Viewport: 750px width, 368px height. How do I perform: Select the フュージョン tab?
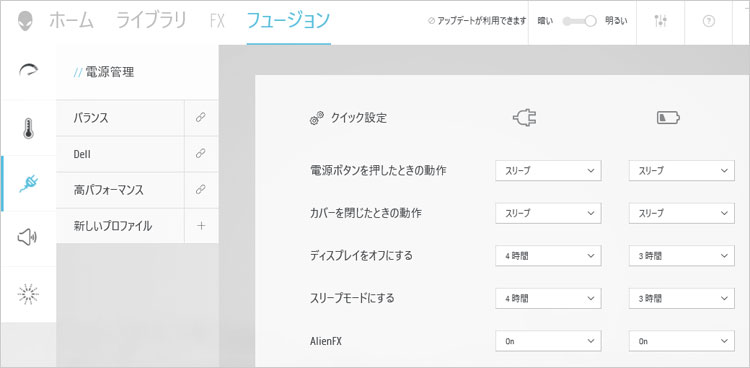[288, 21]
